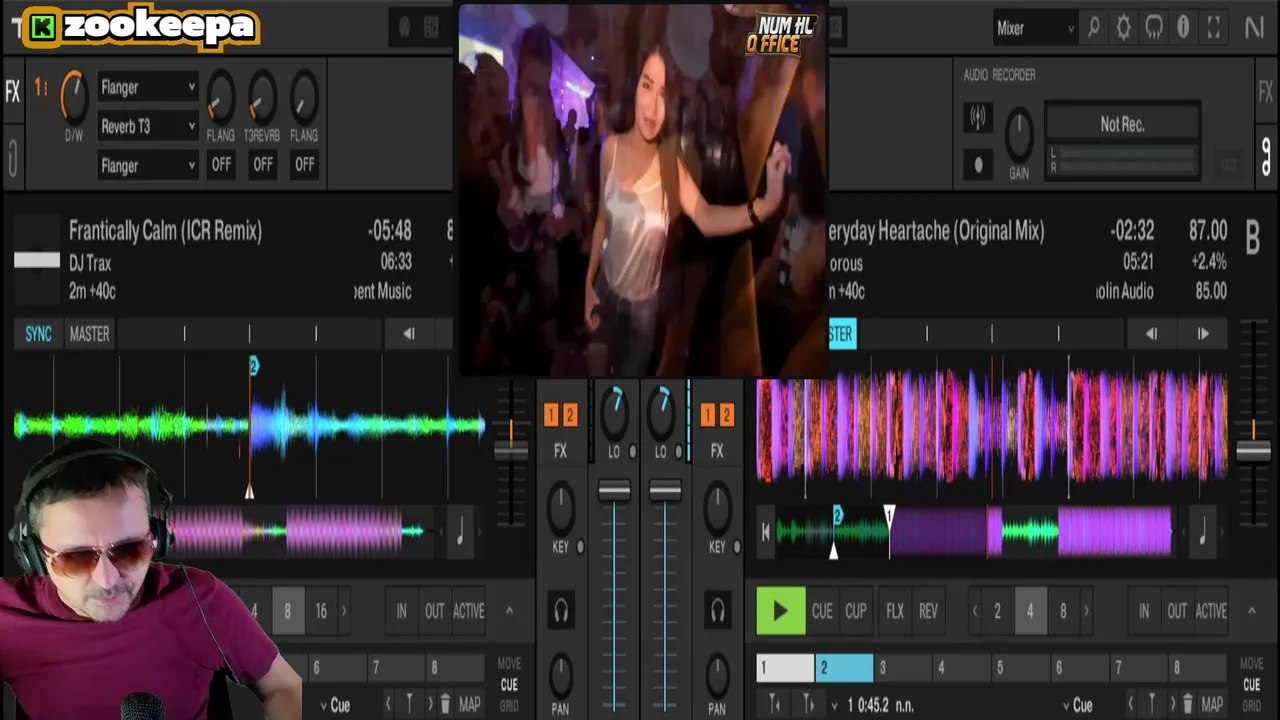Open Preferences via the gear icon
The height and width of the screenshot is (720, 1280).
click(x=1124, y=28)
